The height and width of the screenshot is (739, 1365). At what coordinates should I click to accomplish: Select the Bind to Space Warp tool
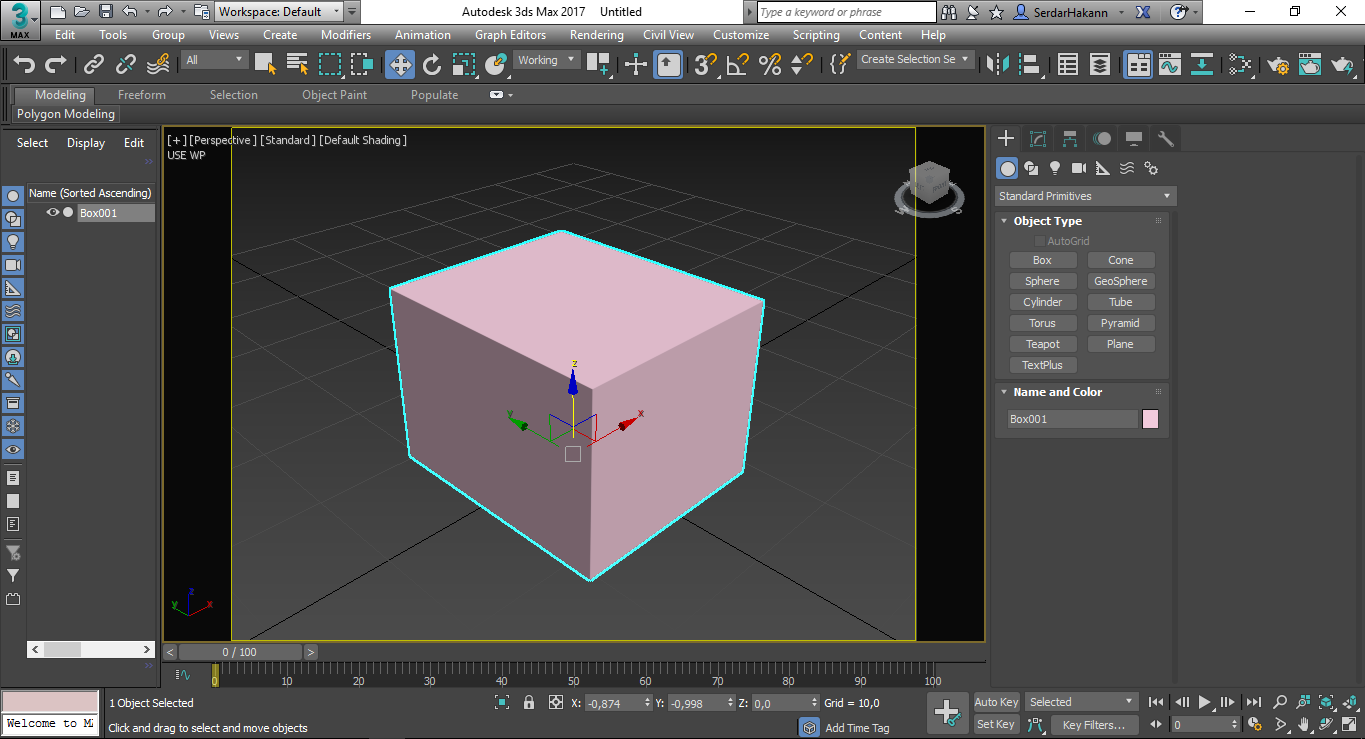(158, 64)
